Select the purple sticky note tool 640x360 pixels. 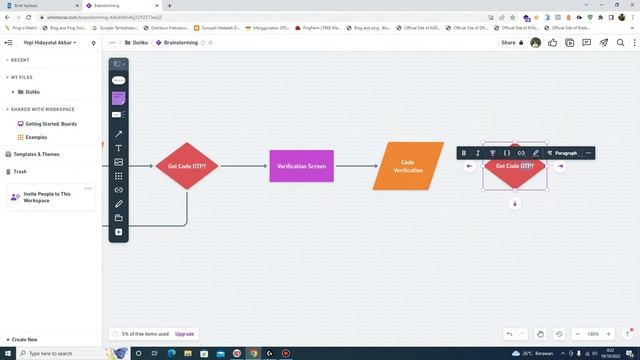click(118, 98)
